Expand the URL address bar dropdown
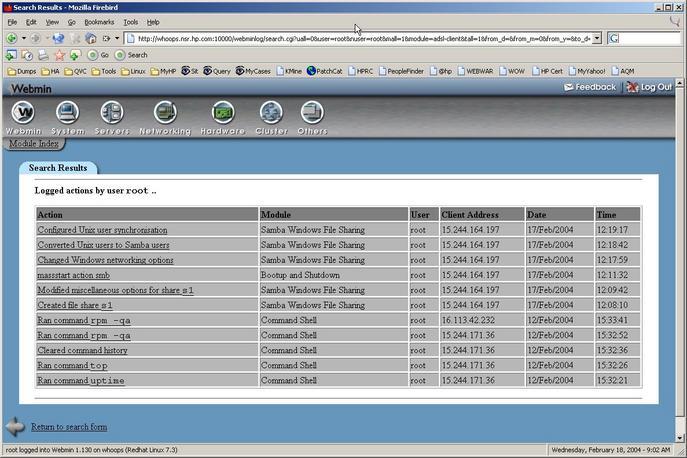The image size is (687, 458). click(597, 38)
